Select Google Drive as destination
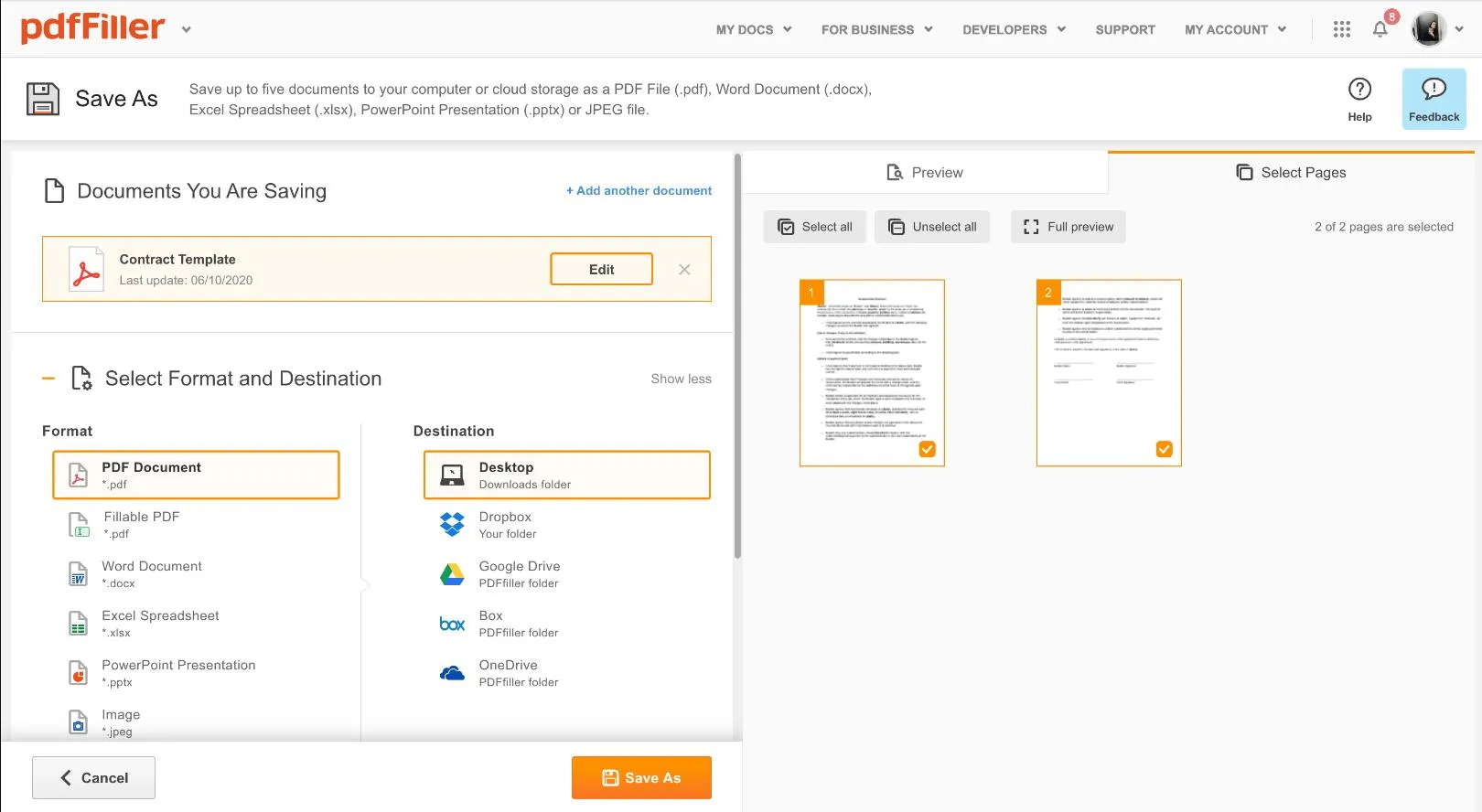Viewport: 1482px width, 812px height. click(x=567, y=573)
